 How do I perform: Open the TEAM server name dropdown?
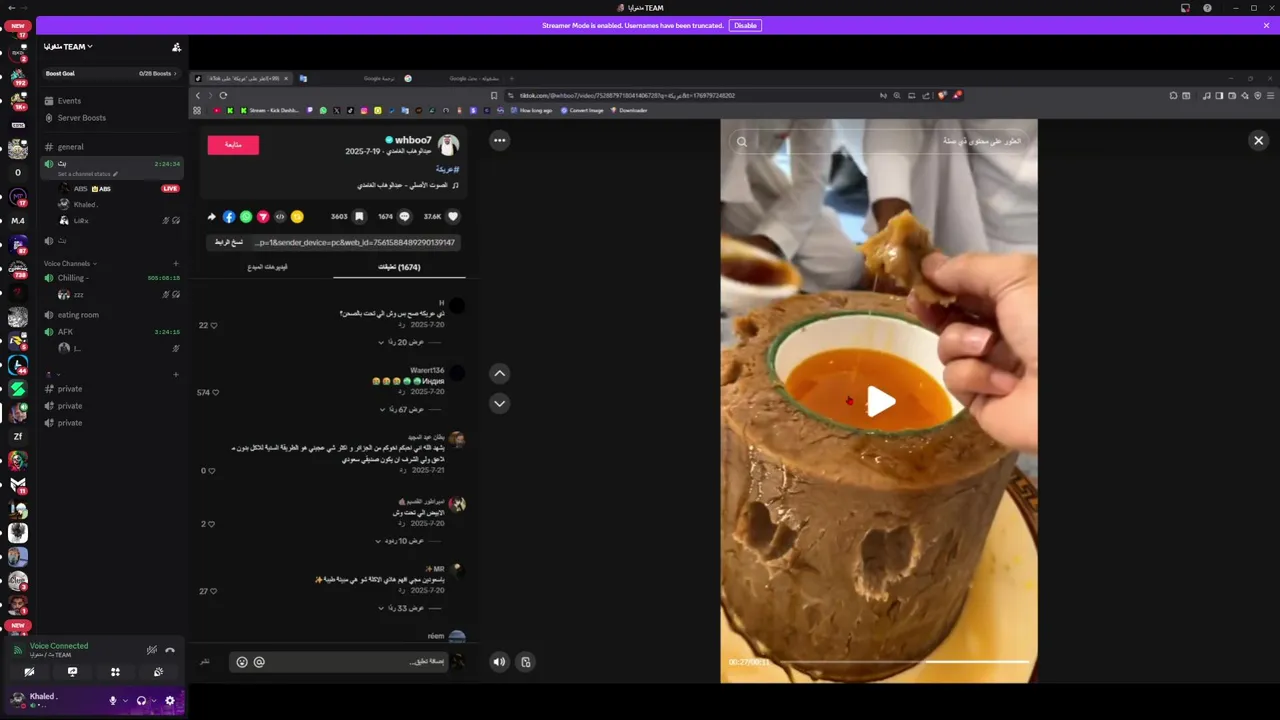(x=68, y=47)
